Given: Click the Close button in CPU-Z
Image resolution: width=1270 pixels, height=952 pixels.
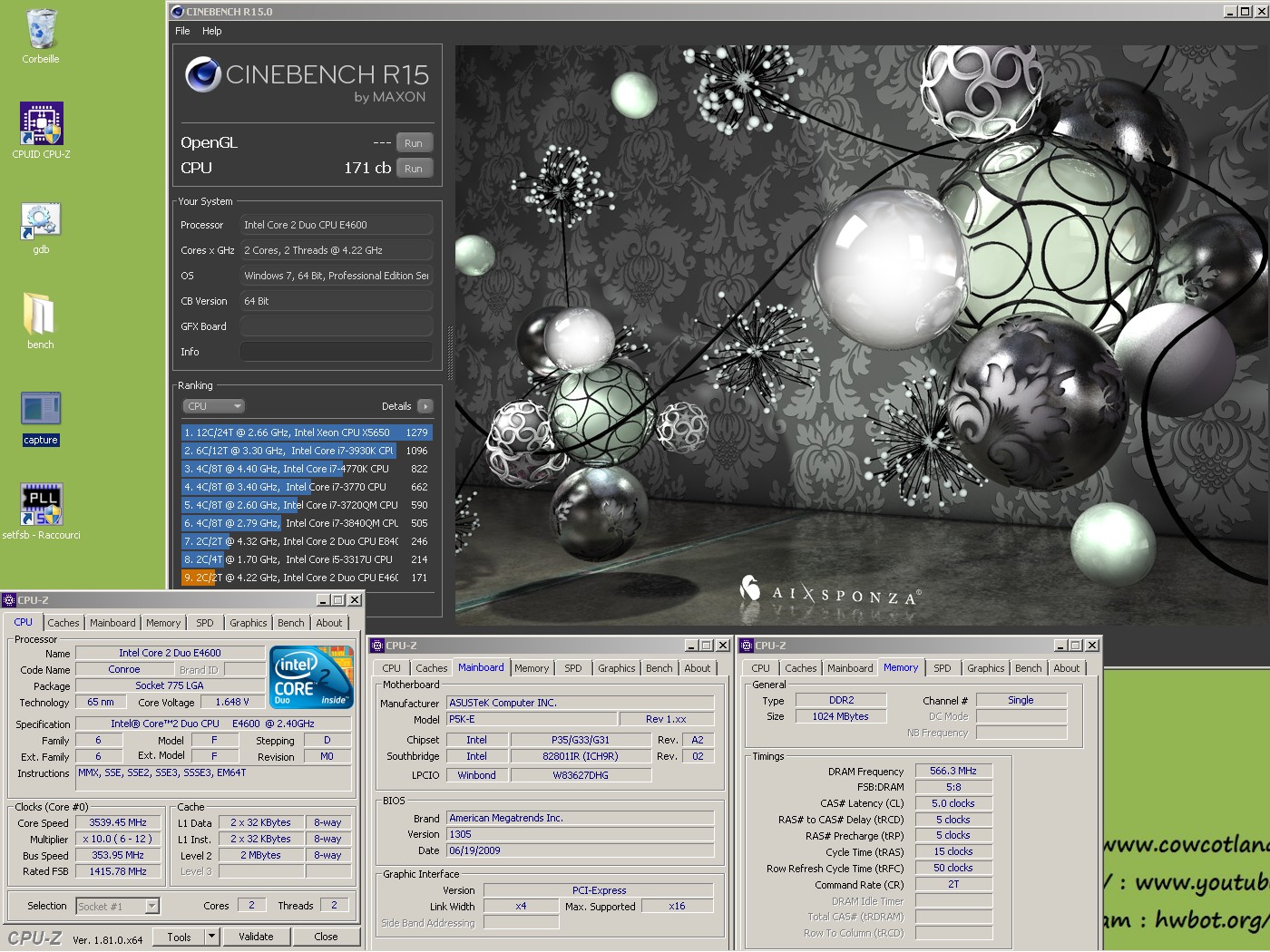Looking at the screenshot, I should click(326, 937).
